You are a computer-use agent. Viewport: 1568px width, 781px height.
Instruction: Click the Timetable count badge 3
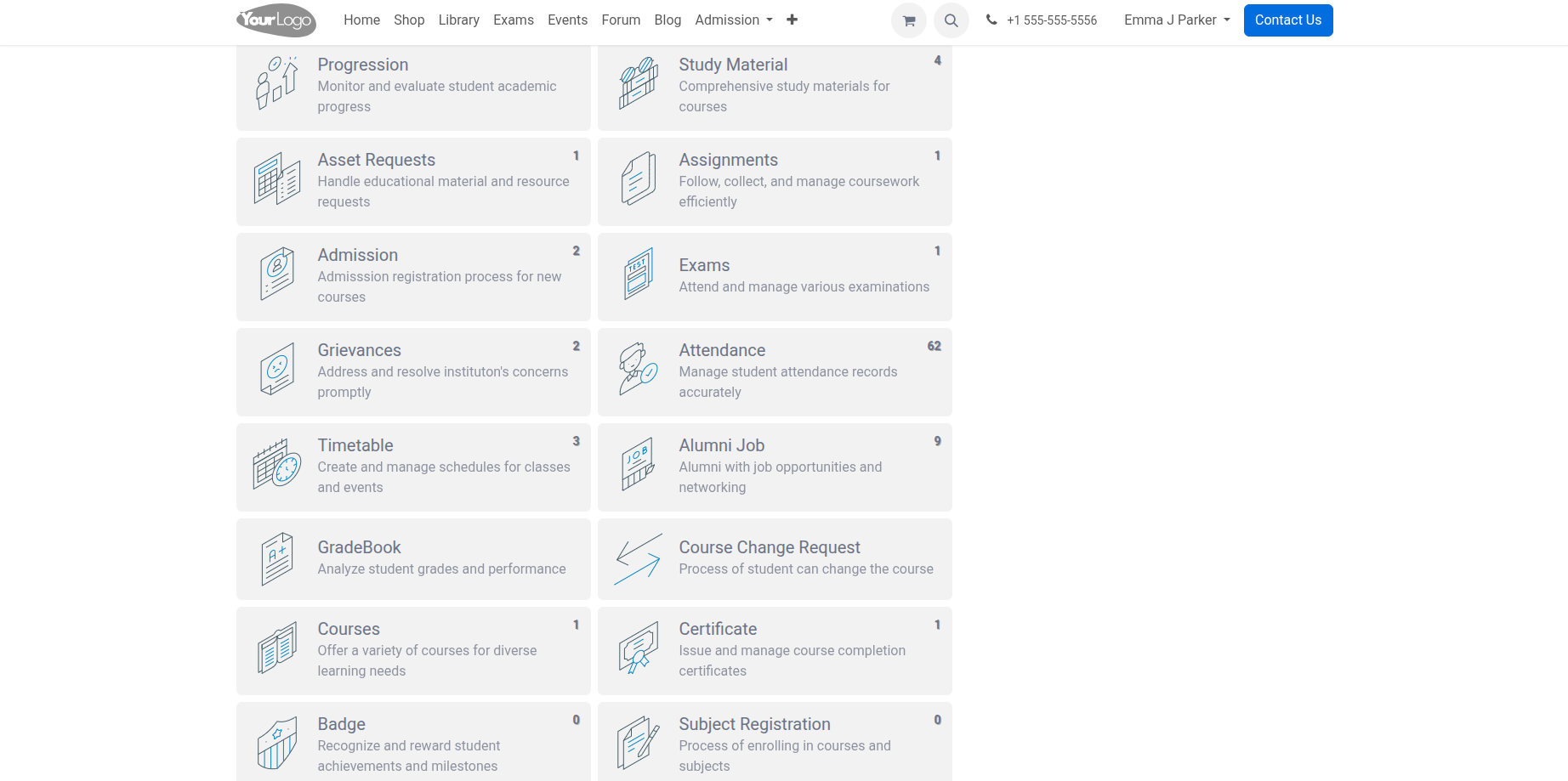(577, 441)
